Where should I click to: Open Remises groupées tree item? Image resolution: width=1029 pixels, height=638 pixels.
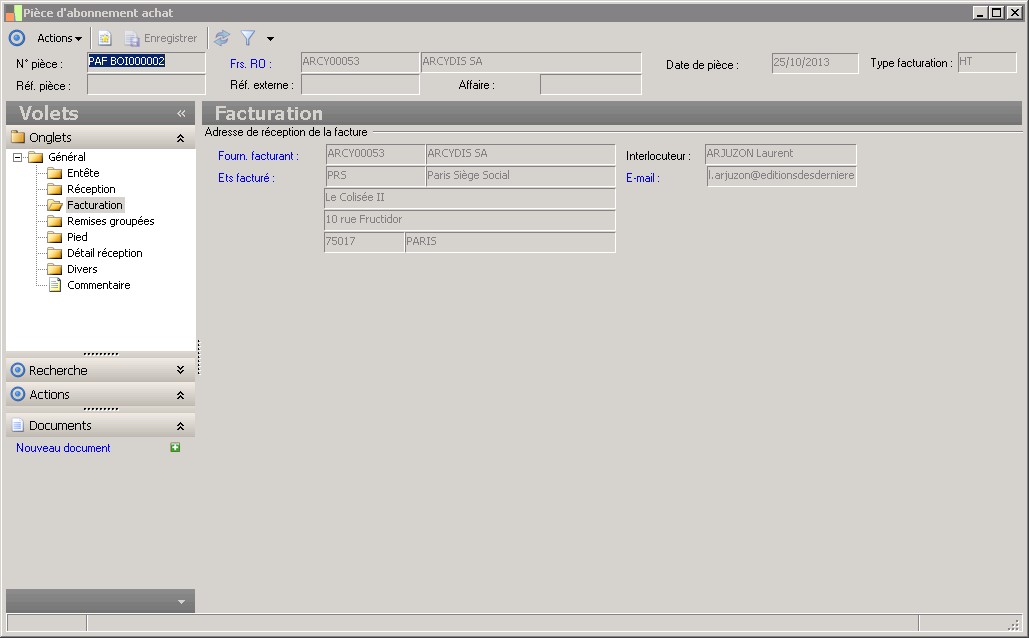pos(110,221)
